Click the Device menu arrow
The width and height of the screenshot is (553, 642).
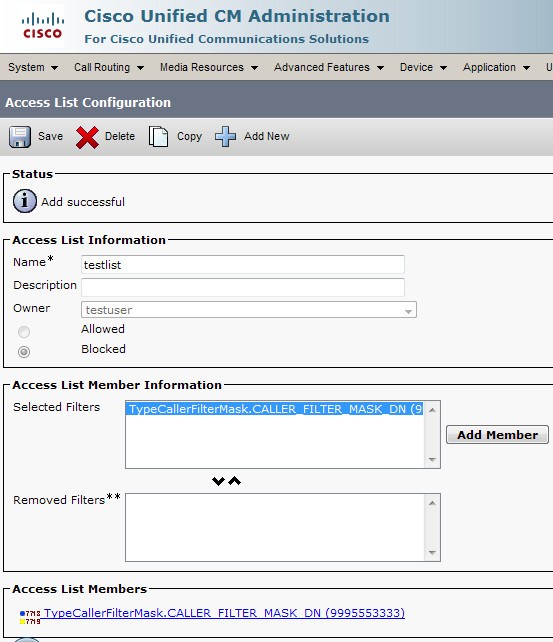coord(443,68)
